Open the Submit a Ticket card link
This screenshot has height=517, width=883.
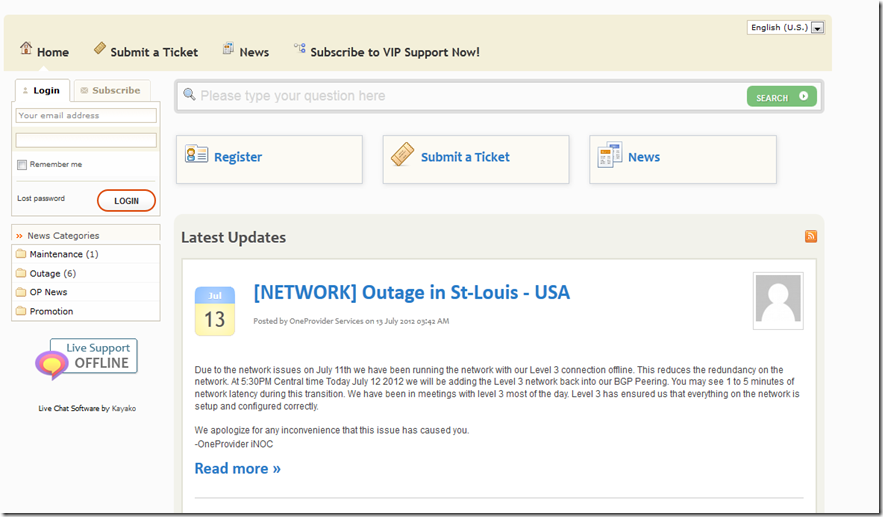[465, 157]
